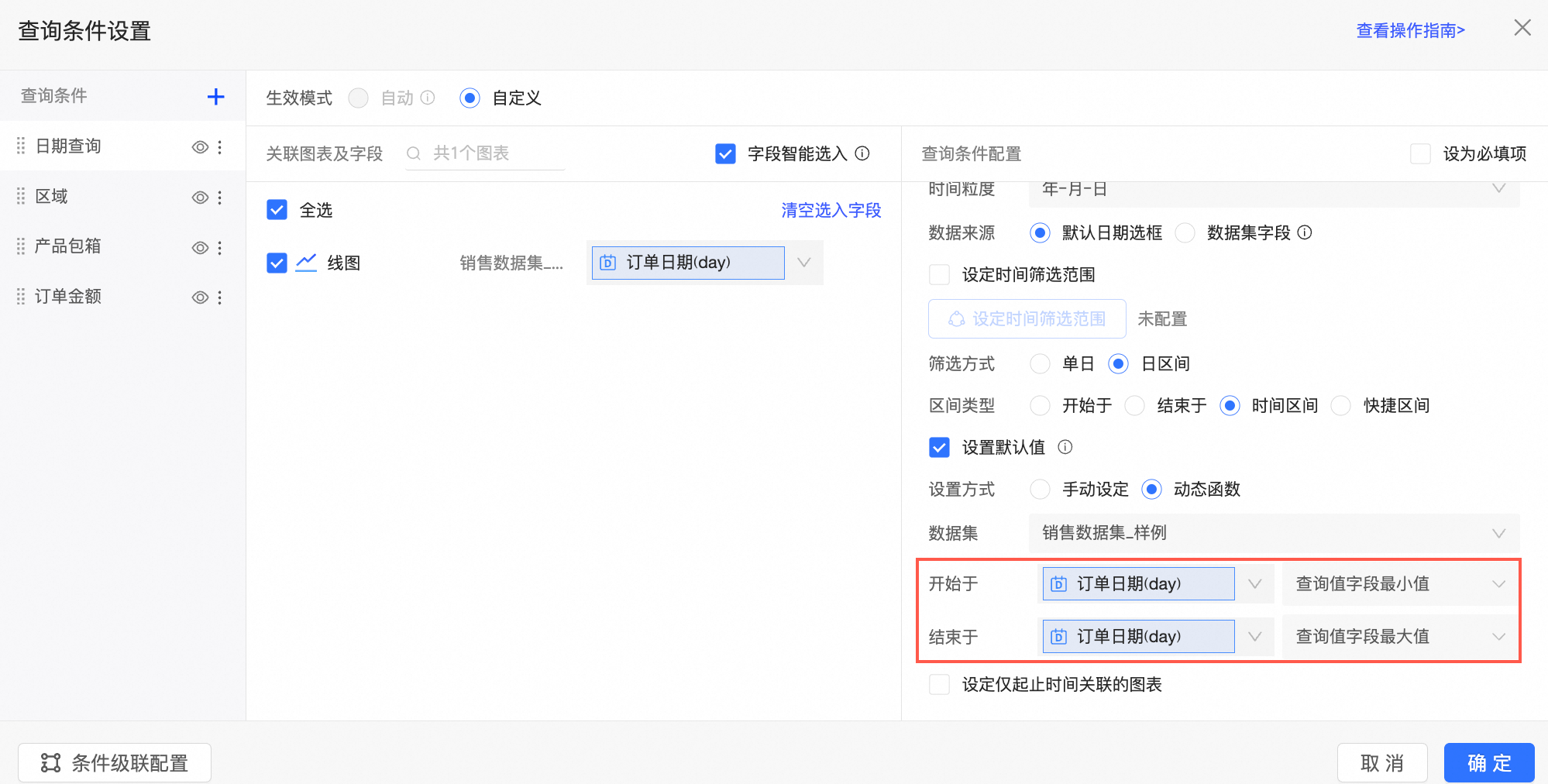Open the 查看操作指南 link

[x=1410, y=30]
